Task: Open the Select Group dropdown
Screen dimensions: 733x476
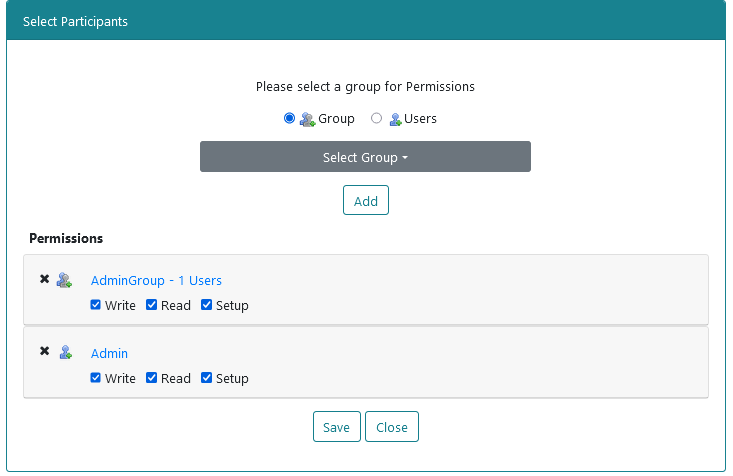Action: [x=366, y=157]
